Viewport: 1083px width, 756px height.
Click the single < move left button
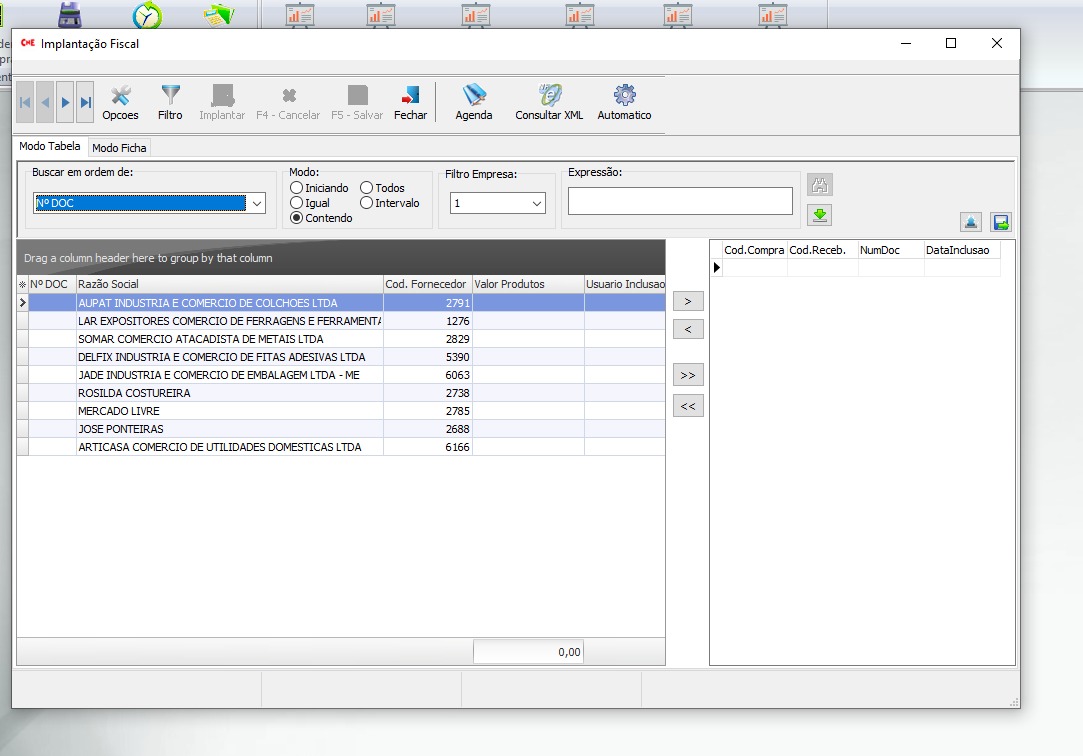coord(688,329)
